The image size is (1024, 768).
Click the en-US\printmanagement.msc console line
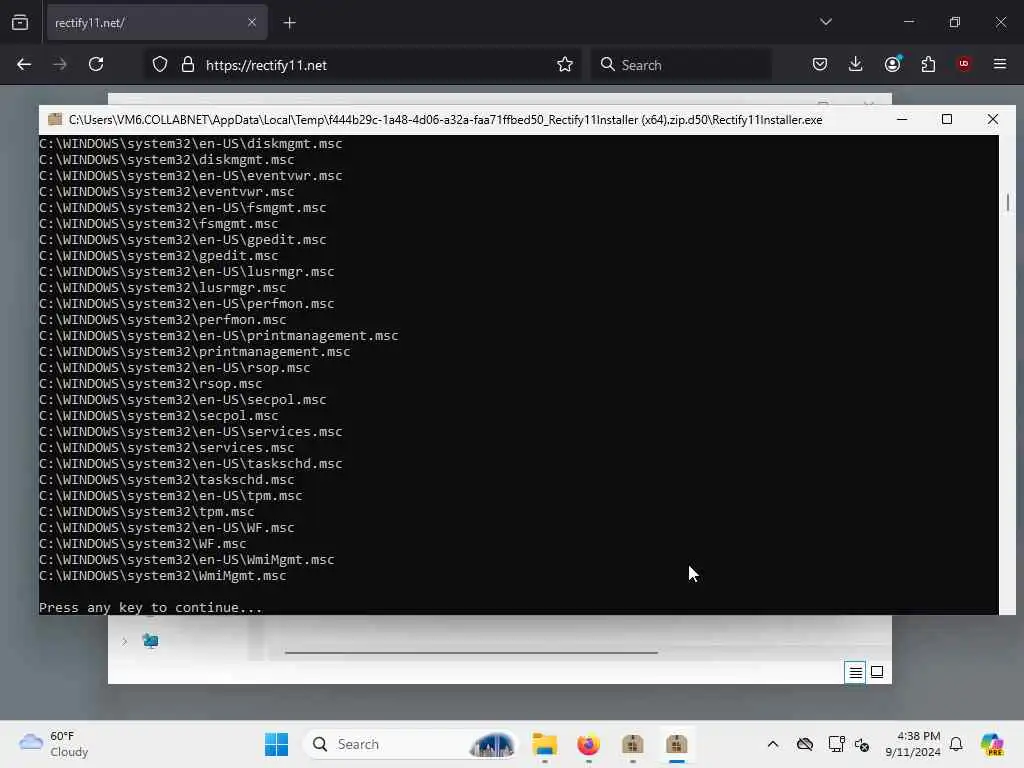click(x=218, y=336)
